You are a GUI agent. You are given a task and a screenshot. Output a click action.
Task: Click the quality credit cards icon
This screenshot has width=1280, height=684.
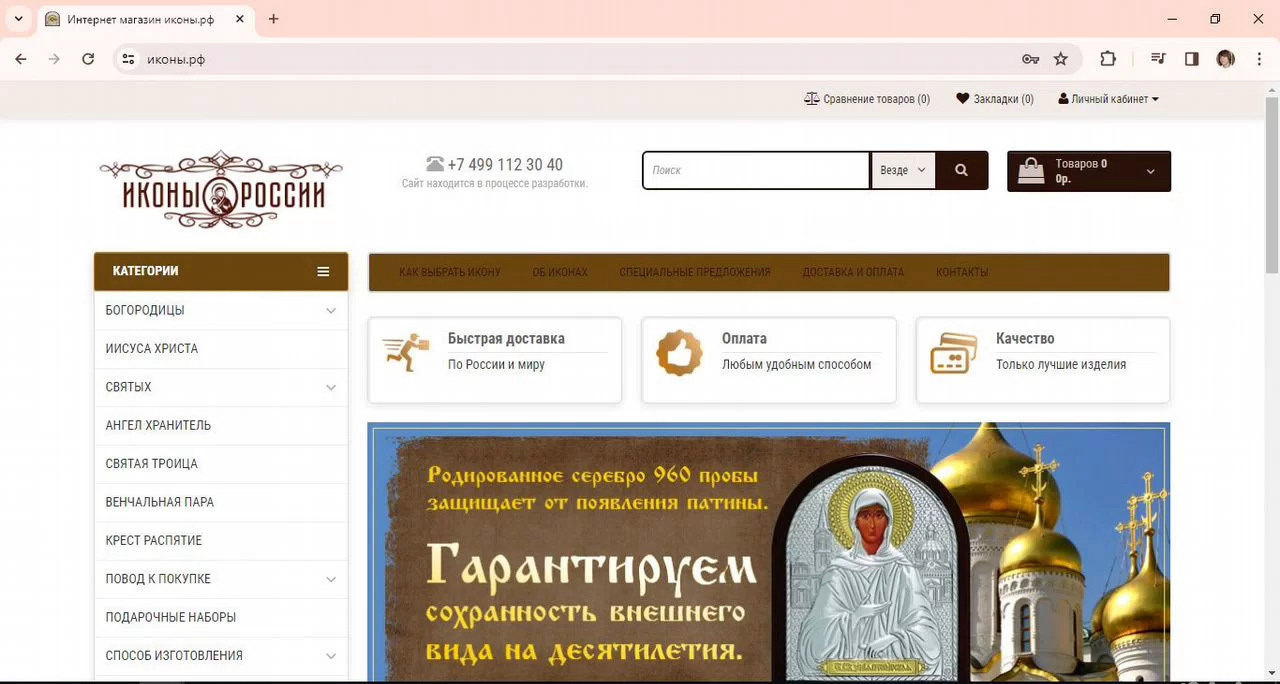coord(954,353)
